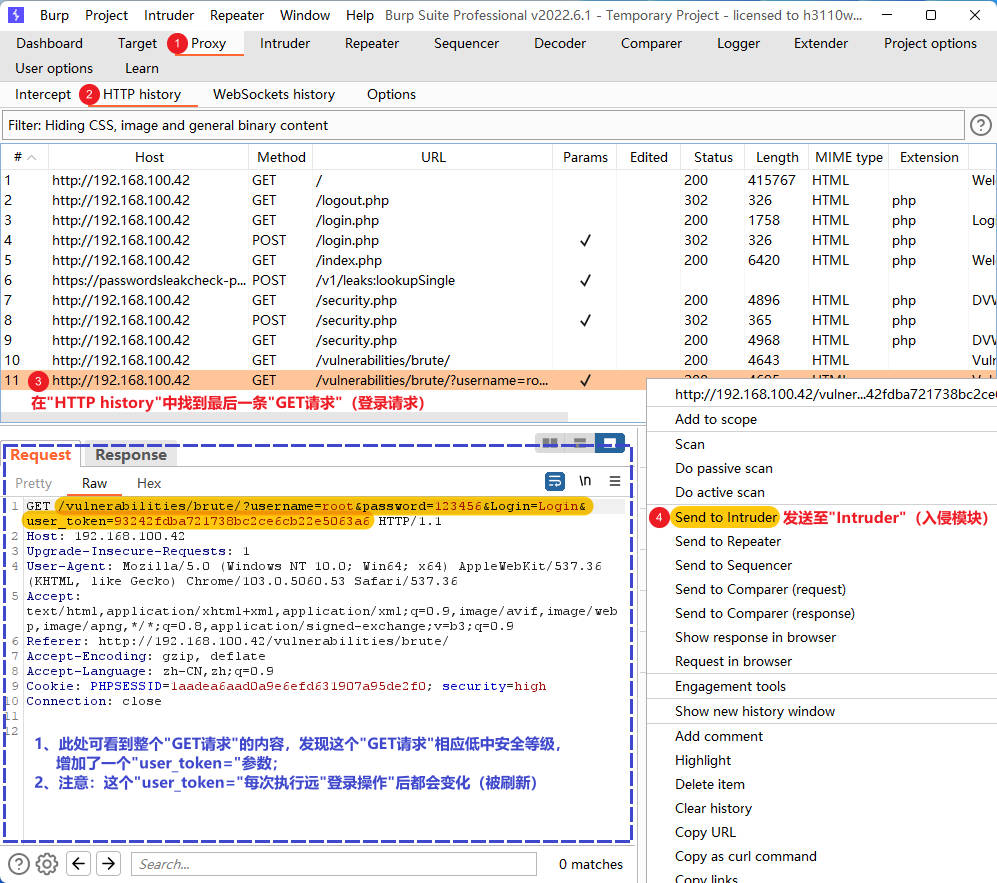Switch to the Target tab
Image resolution: width=997 pixels, height=883 pixels.
click(137, 43)
